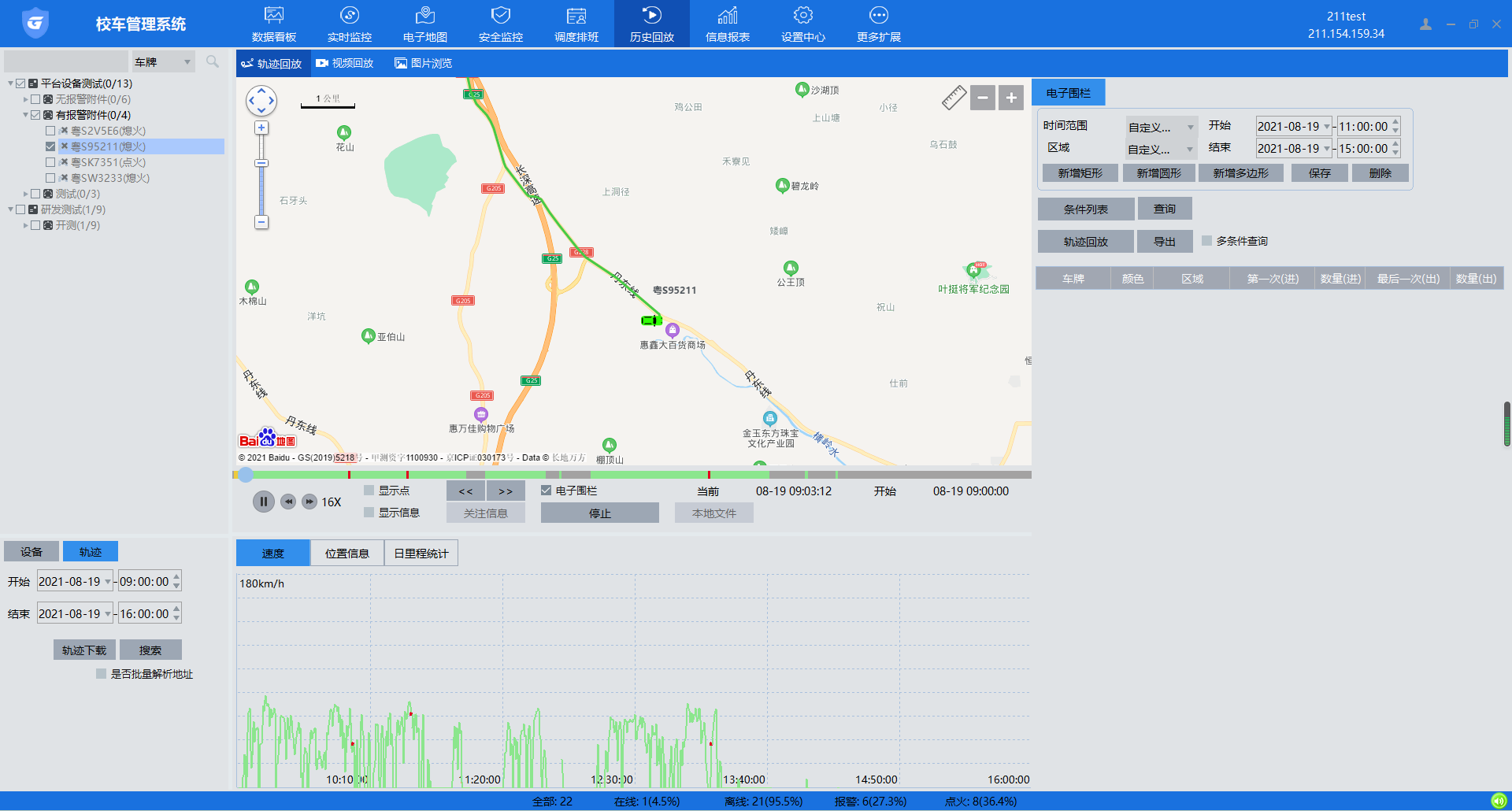Open fence start date dropdown
The width and height of the screenshot is (1512, 811).
[1327, 126]
